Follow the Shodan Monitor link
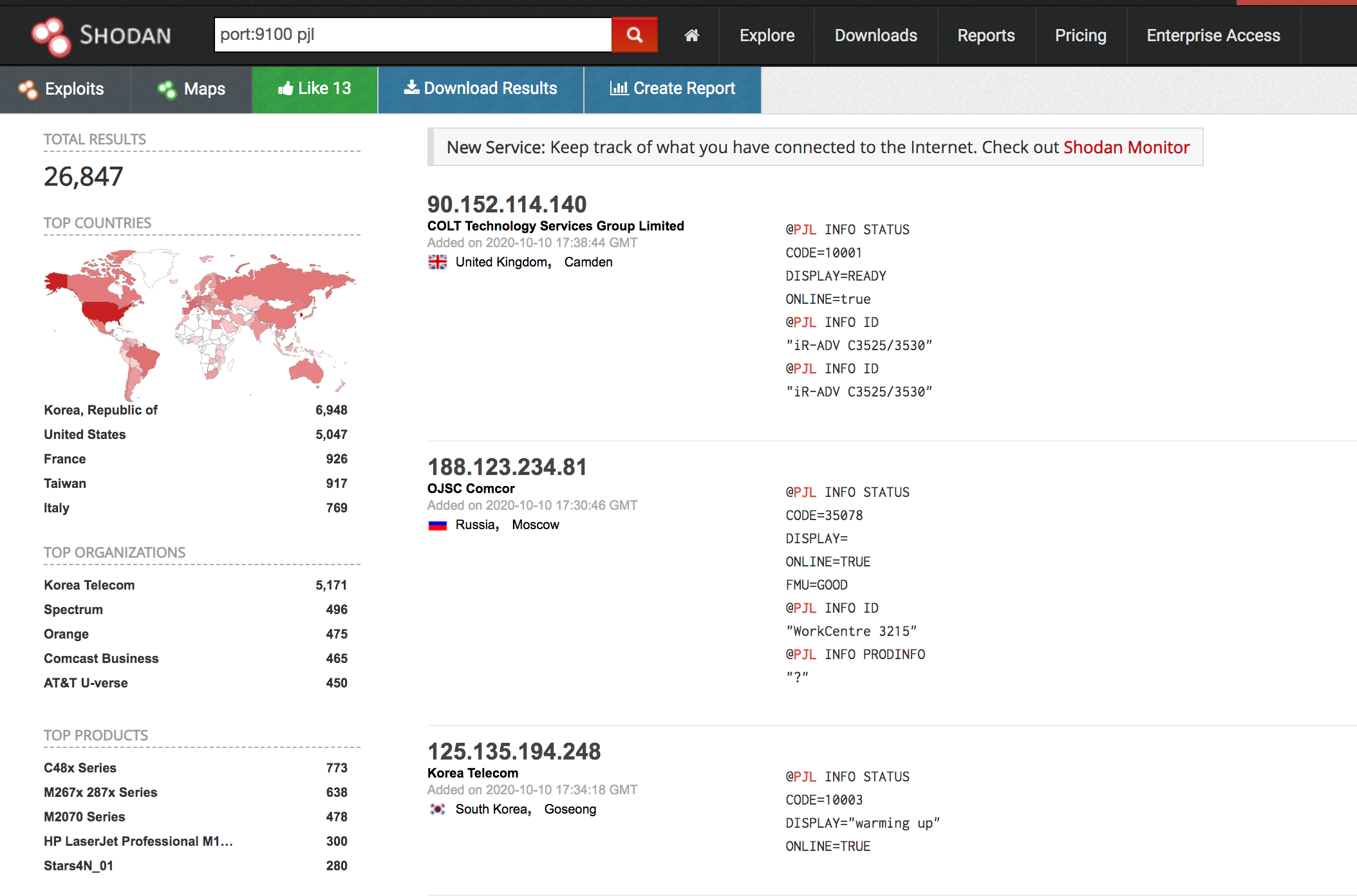The width and height of the screenshot is (1357, 896). (x=1126, y=147)
